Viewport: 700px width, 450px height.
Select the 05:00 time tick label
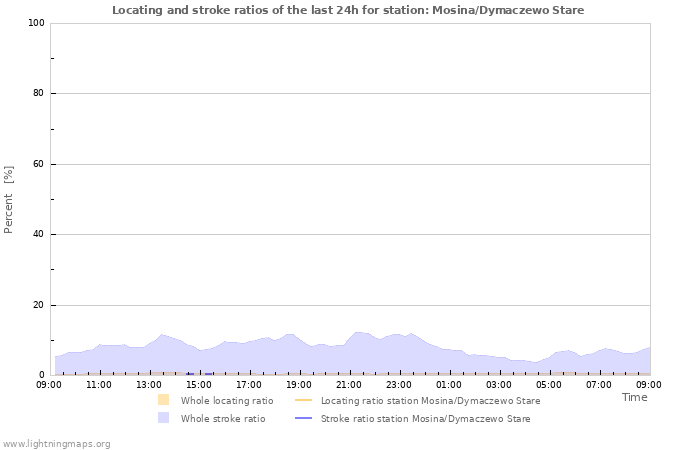(x=549, y=384)
